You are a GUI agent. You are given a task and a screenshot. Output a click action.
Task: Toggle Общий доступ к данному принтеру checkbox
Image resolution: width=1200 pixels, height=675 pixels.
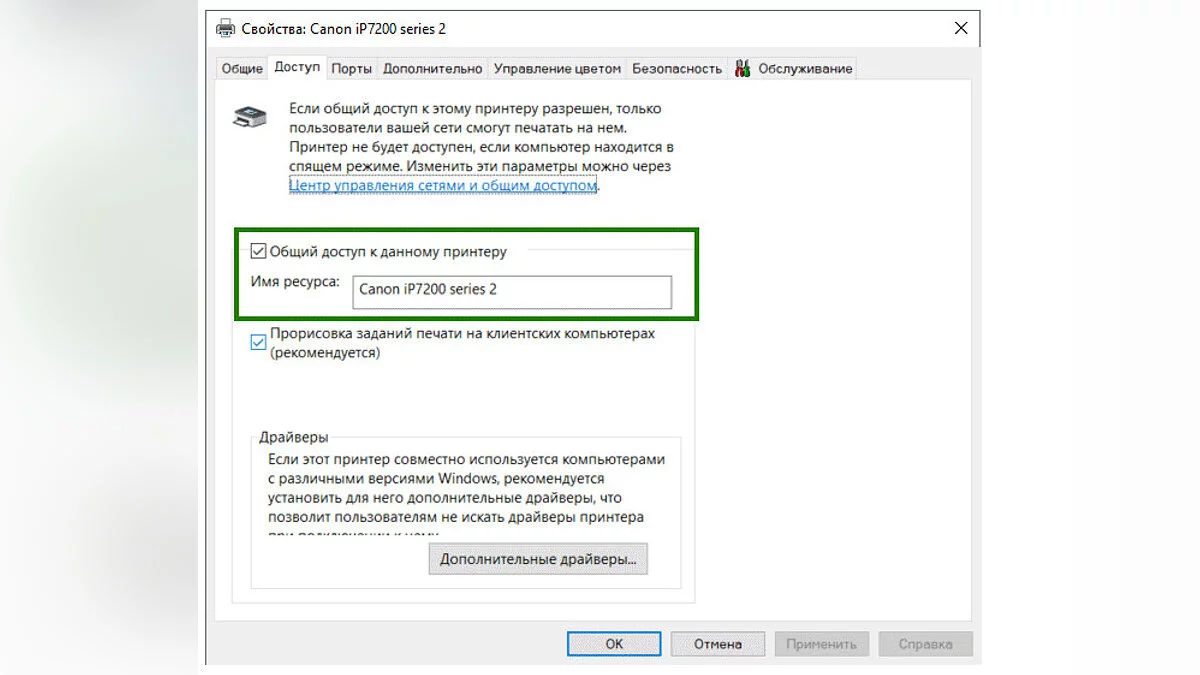click(x=259, y=252)
